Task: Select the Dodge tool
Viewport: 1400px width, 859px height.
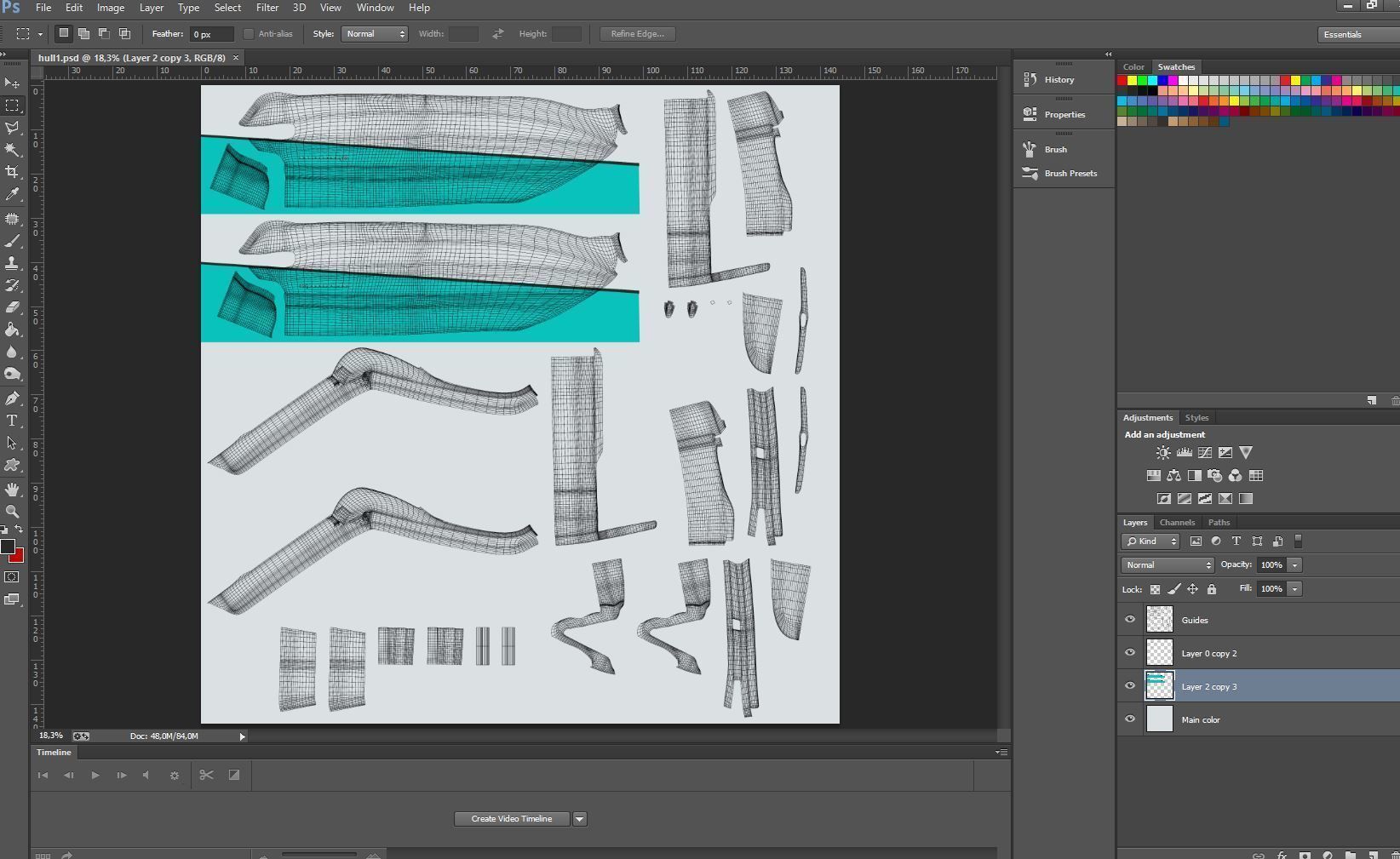Action: [x=12, y=374]
